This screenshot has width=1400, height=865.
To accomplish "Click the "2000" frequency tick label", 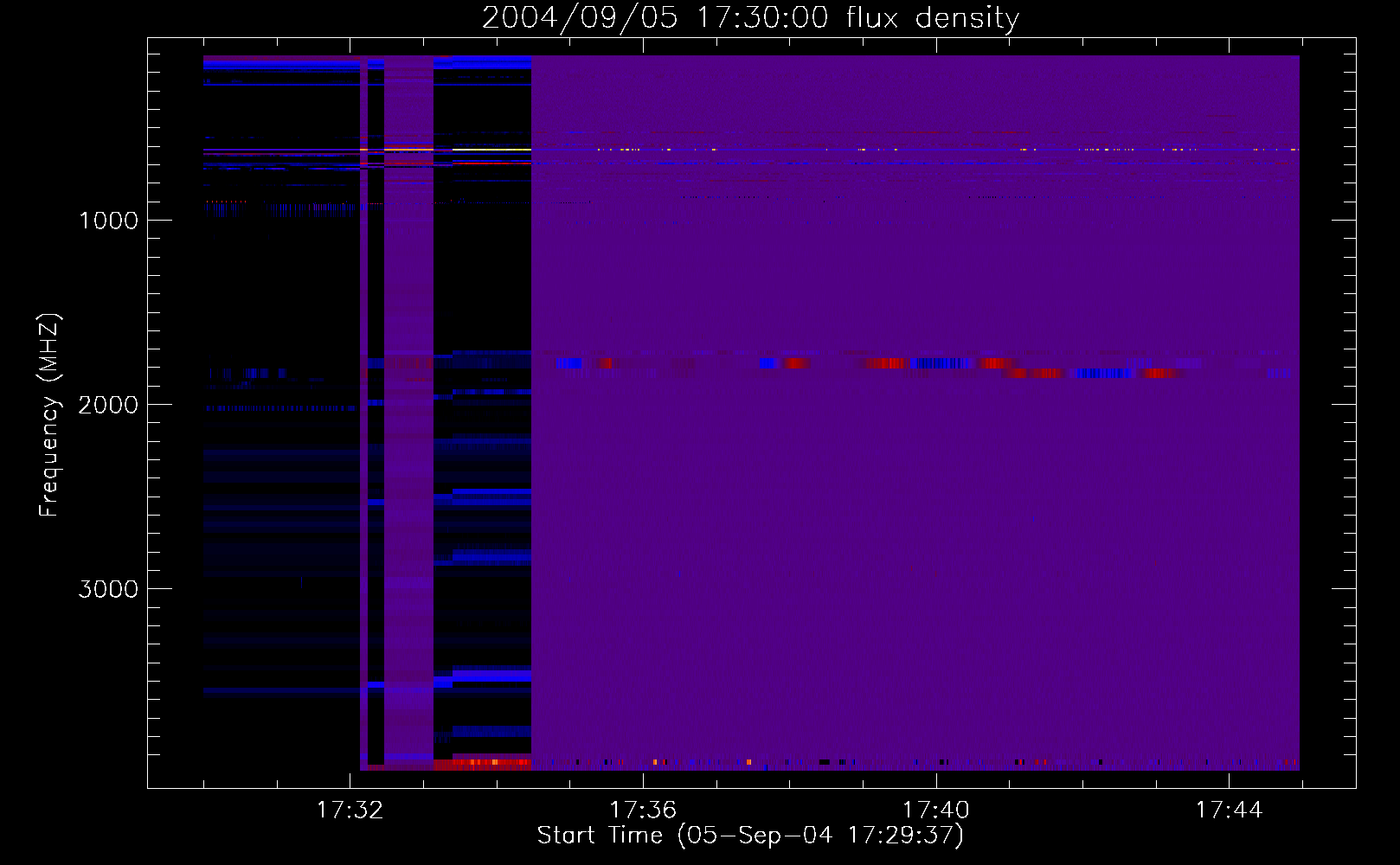I will point(108,405).
